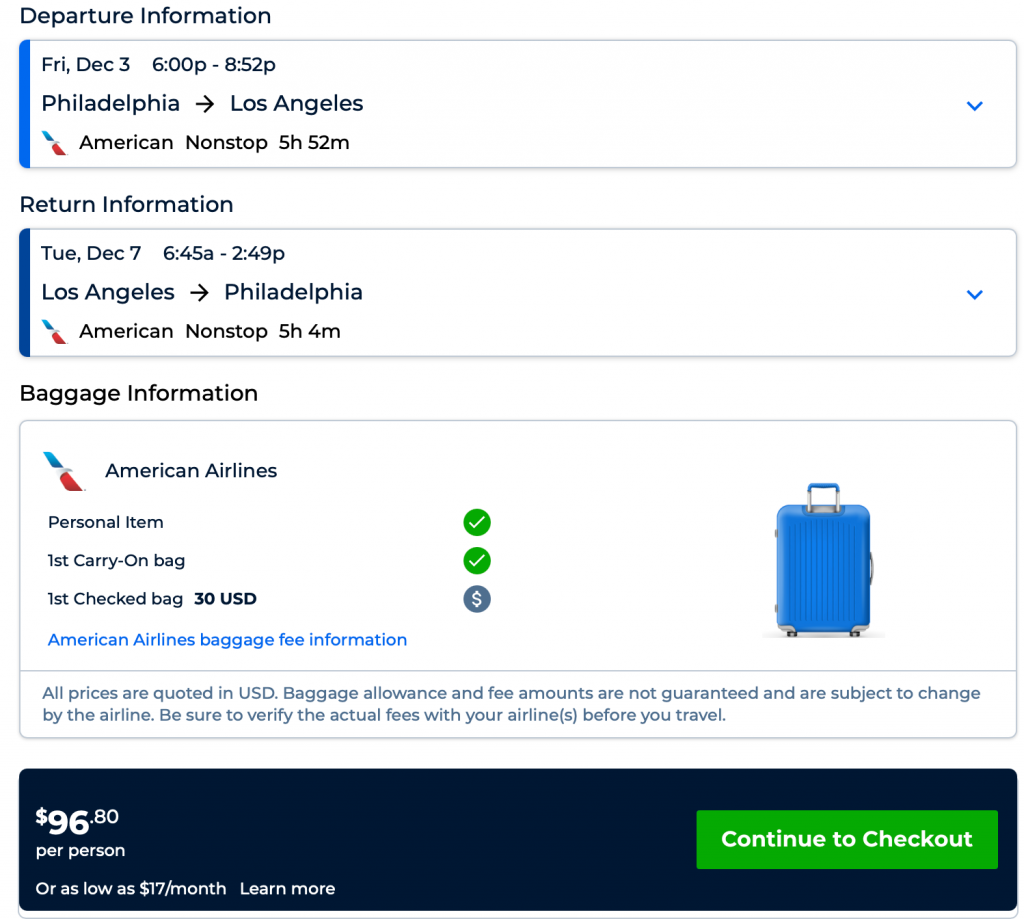This screenshot has height=919, width=1024.
Task: Click Los Angeles to Philadelphia route text
Action: (x=202, y=293)
